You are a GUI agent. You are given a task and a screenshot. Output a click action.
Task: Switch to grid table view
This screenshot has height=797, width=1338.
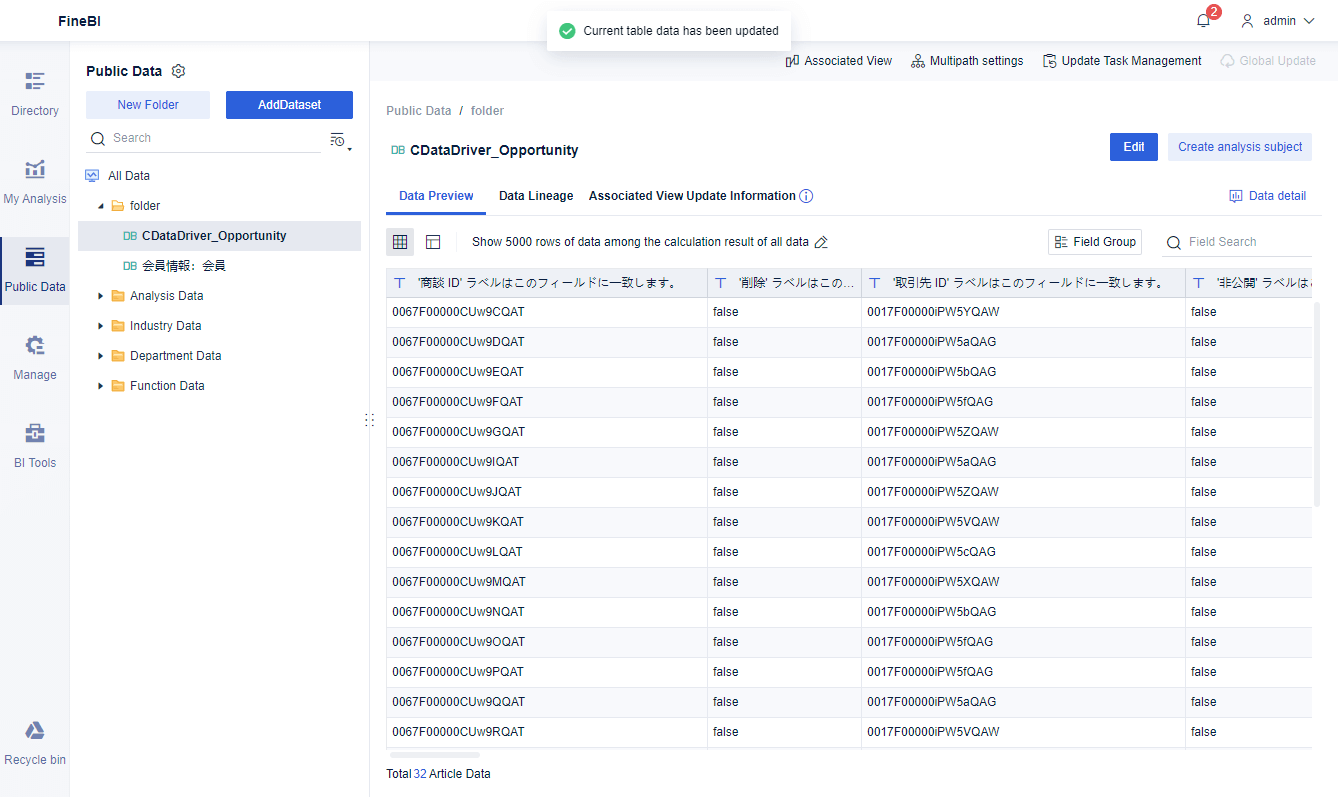(x=400, y=242)
